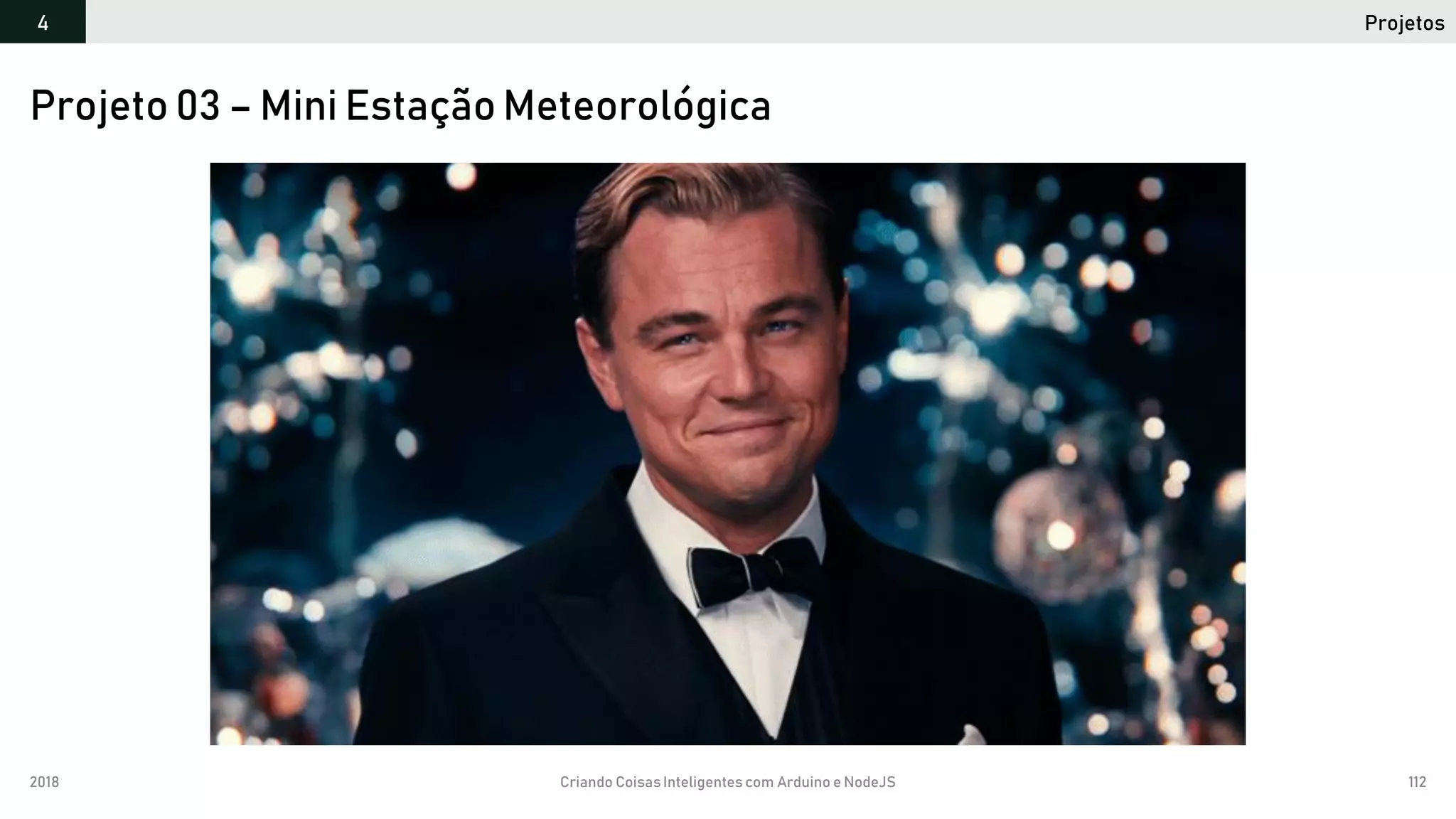Click the word Estação in the title
The width and height of the screenshot is (1456, 819).
pyautogui.click(x=420, y=107)
